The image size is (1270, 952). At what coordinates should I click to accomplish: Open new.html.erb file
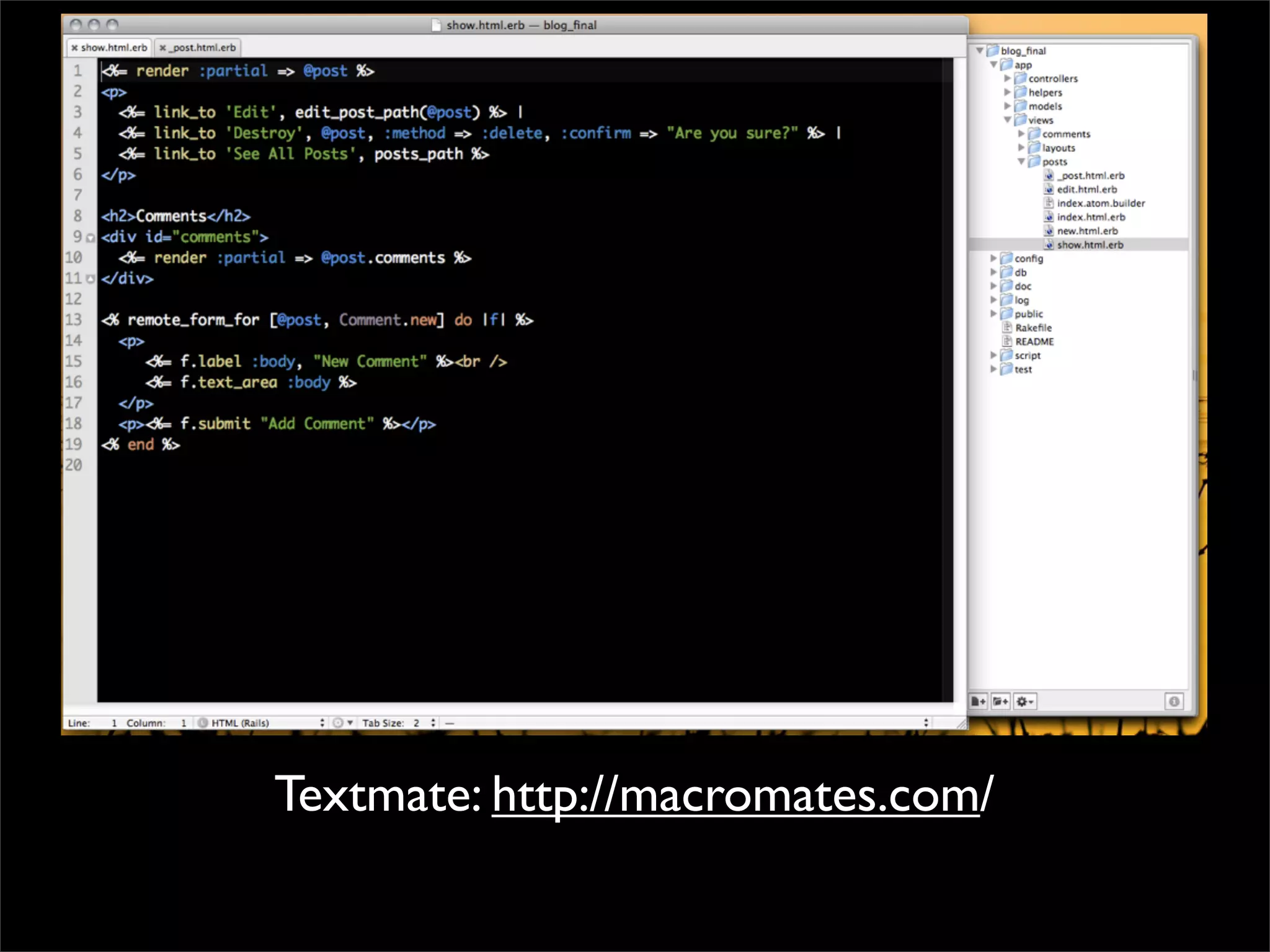1087,231
